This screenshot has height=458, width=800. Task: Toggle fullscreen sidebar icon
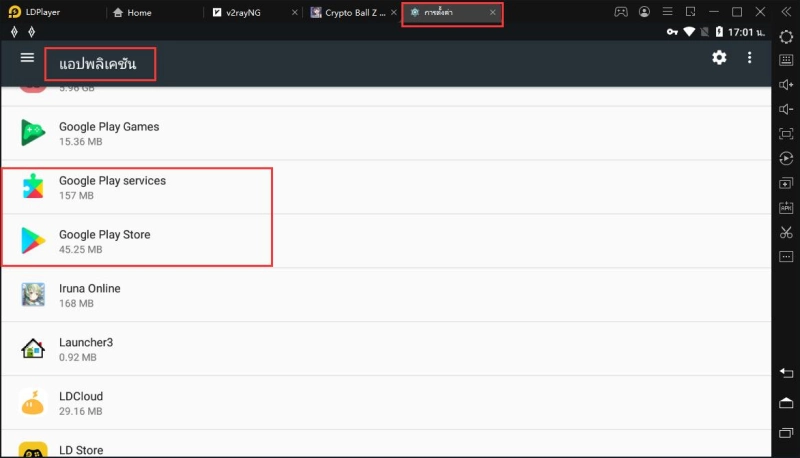[786, 134]
